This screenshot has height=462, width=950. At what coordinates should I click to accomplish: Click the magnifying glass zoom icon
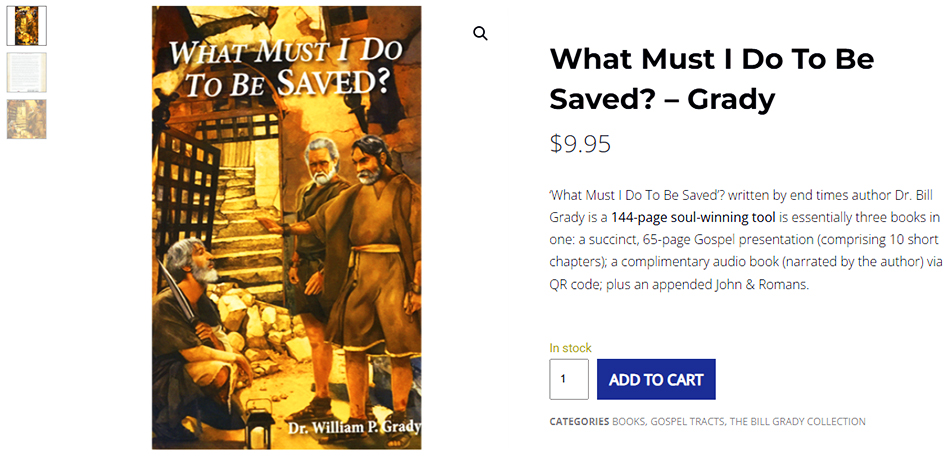[481, 34]
